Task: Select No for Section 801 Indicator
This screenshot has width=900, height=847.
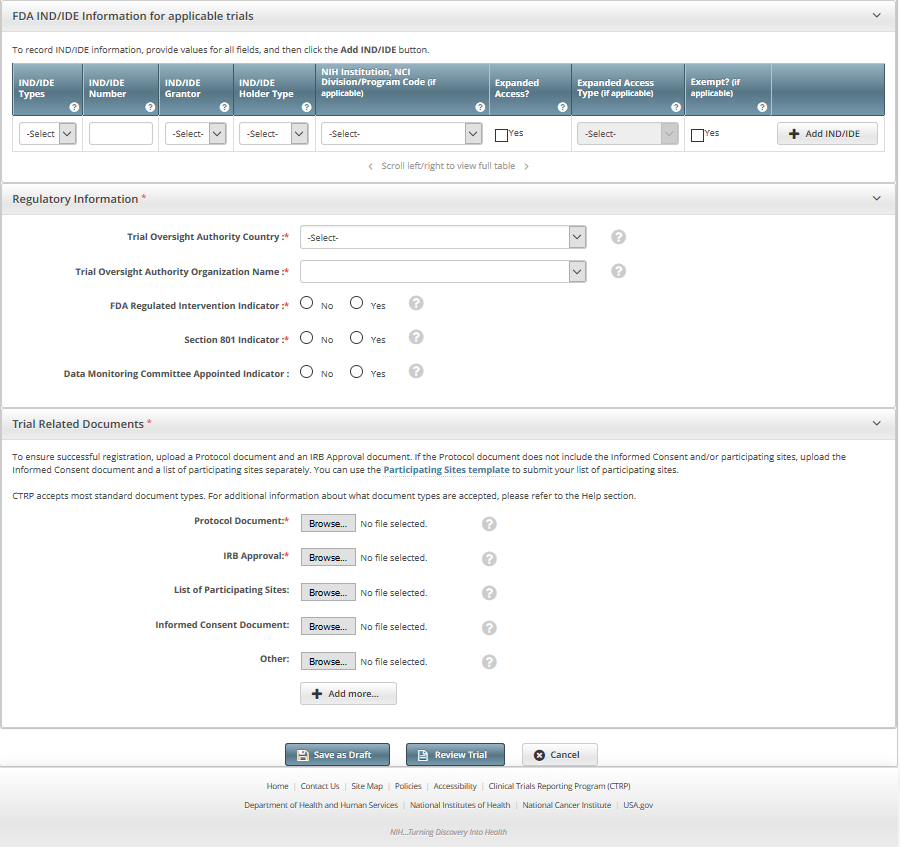Action: (307, 337)
